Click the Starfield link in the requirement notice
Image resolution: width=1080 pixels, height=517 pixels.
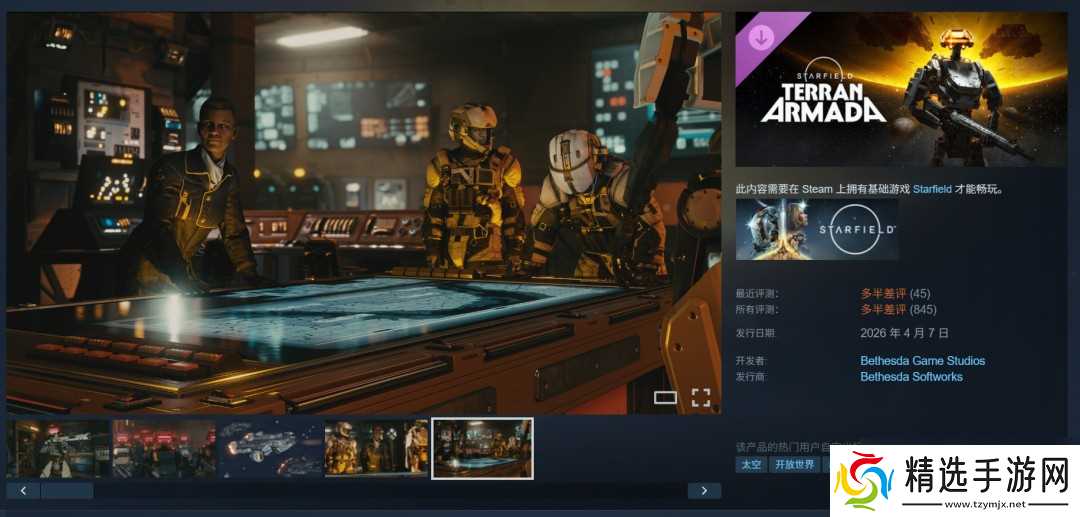(932, 189)
